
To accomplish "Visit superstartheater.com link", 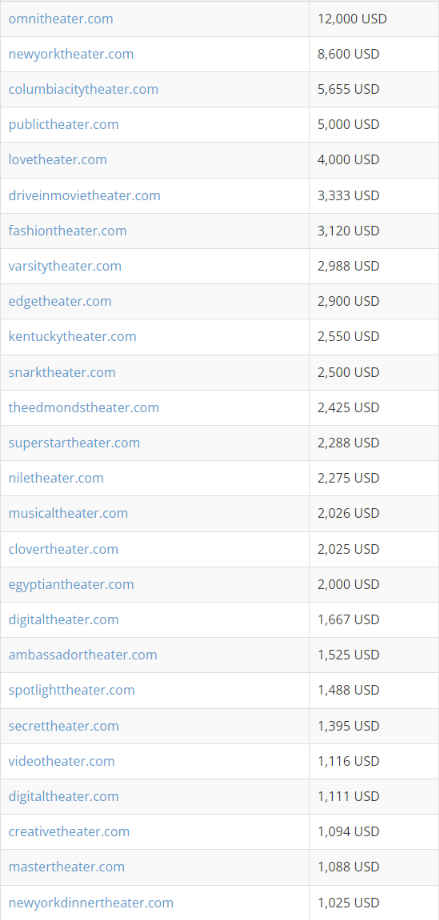I will [74, 442].
